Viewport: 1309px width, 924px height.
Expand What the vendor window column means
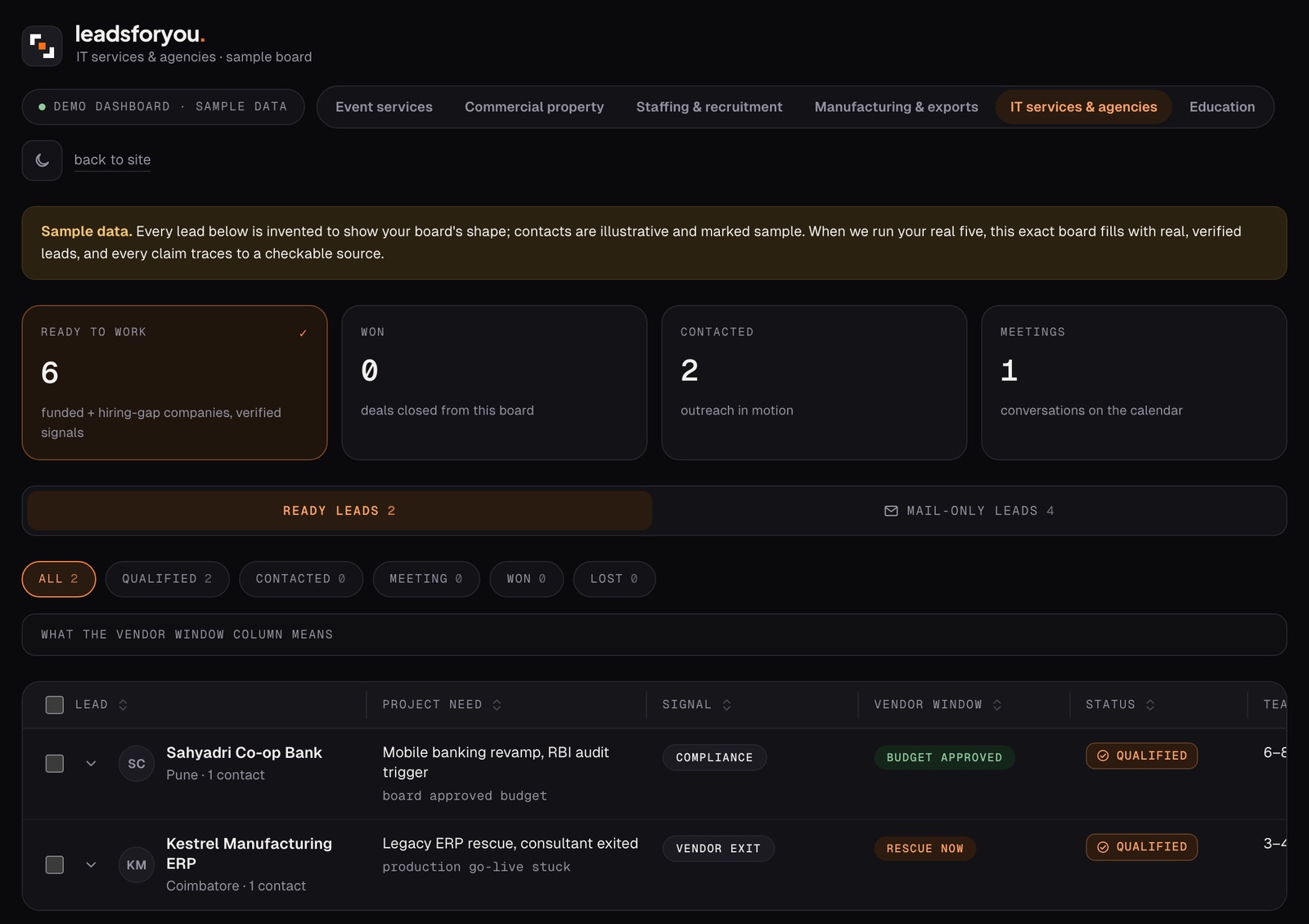pos(654,635)
